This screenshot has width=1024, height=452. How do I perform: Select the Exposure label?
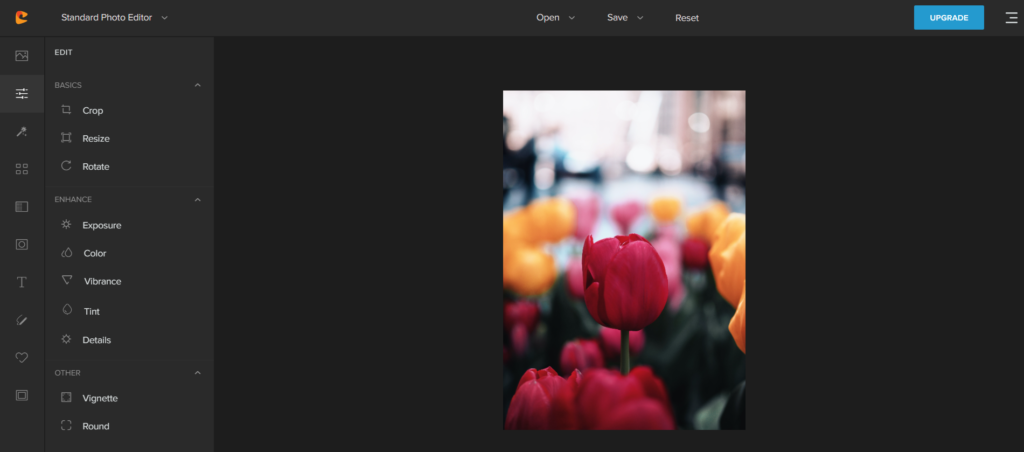click(x=102, y=225)
